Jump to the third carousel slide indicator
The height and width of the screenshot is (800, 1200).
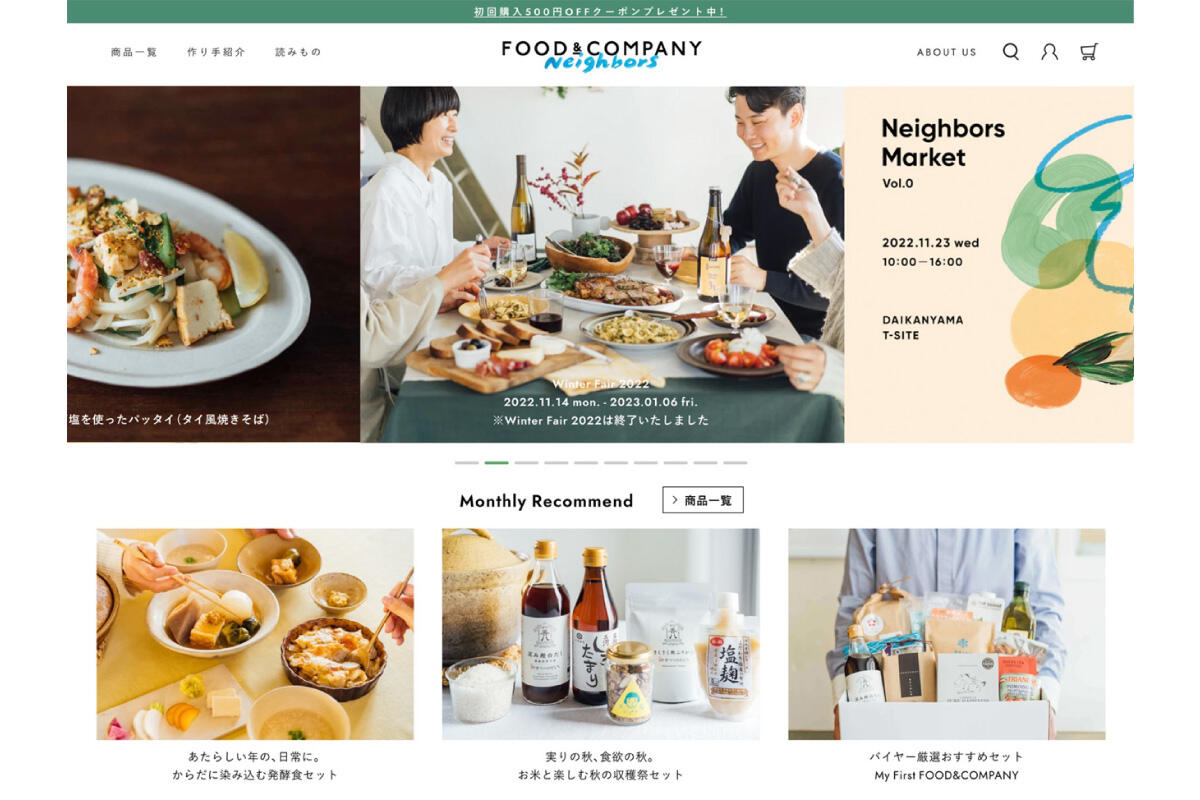pos(527,463)
